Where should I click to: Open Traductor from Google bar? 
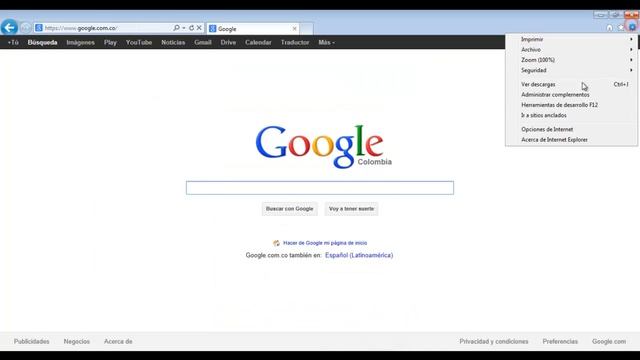click(x=295, y=42)
